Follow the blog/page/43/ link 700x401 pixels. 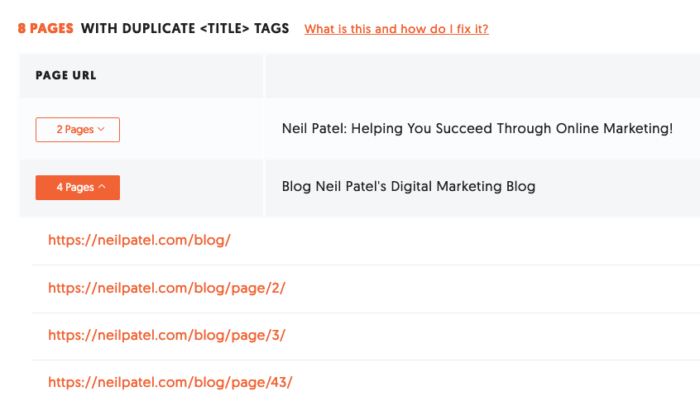pyautogui.click(x=170, y=383)
